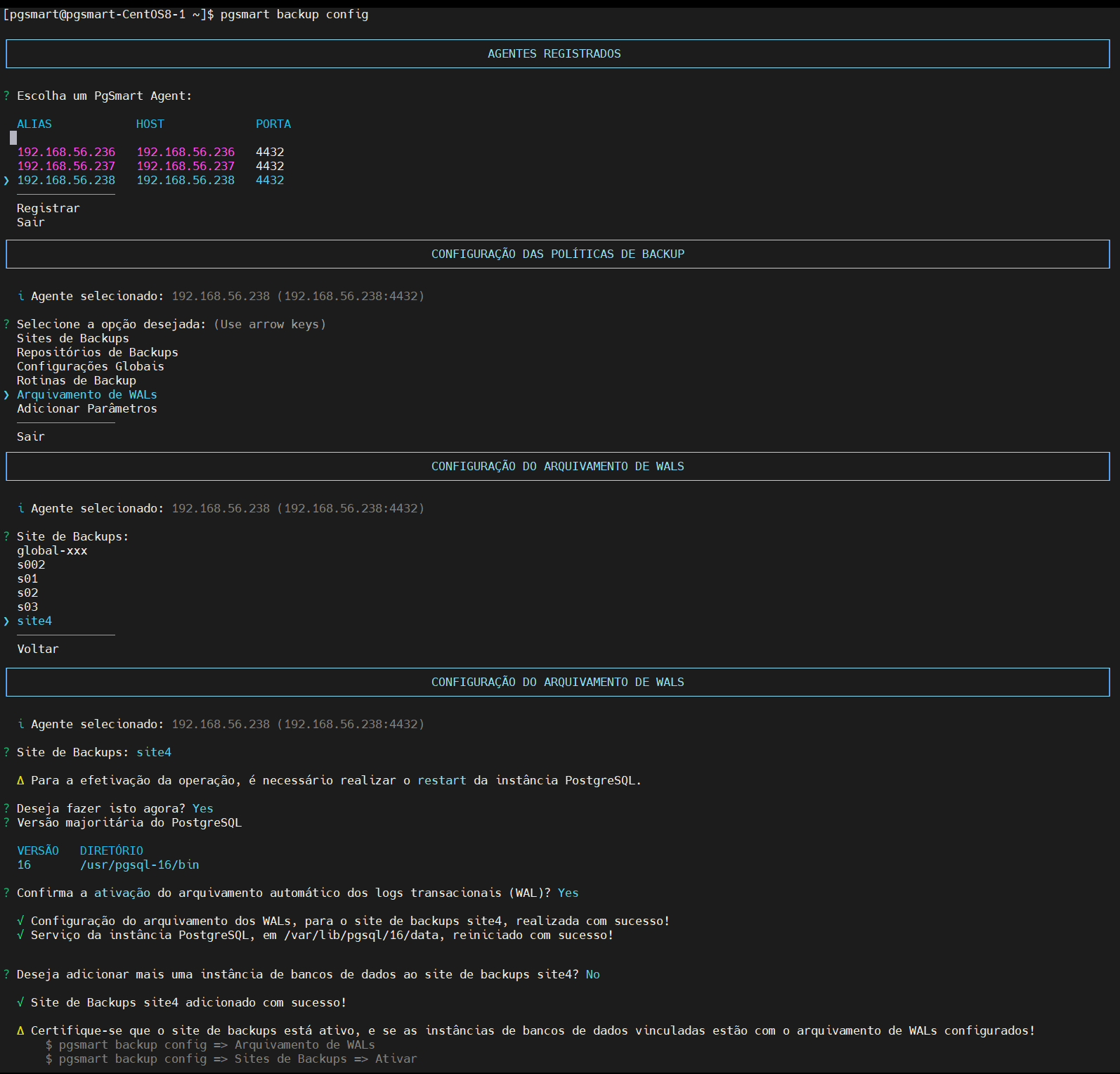Screen dimensions: 1120x1074
Task: Click hint line ending Sites de Backups => Ativar
Action: (x=231, y=1059)
